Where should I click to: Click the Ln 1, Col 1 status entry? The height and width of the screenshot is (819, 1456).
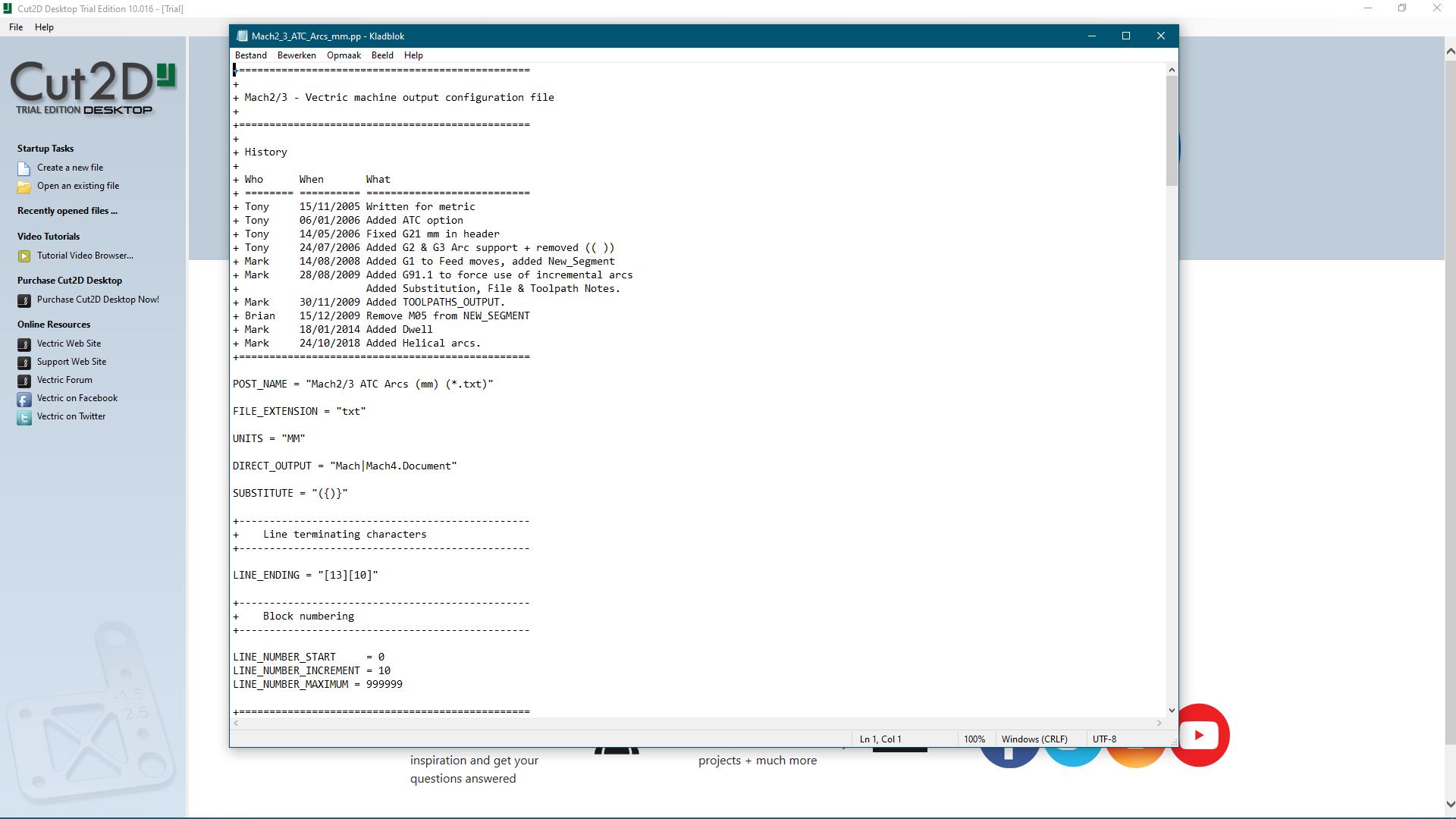coord(880,739)
